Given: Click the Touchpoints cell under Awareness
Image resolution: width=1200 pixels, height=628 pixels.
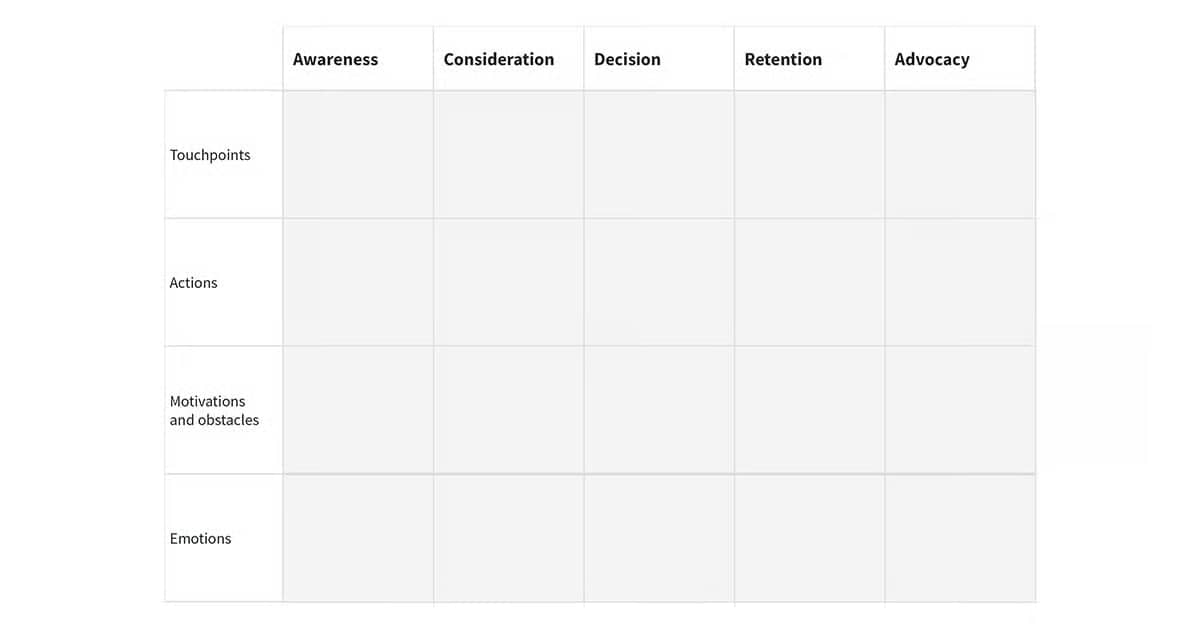Looking at the screenshot, I should click(x=358, y=155).
